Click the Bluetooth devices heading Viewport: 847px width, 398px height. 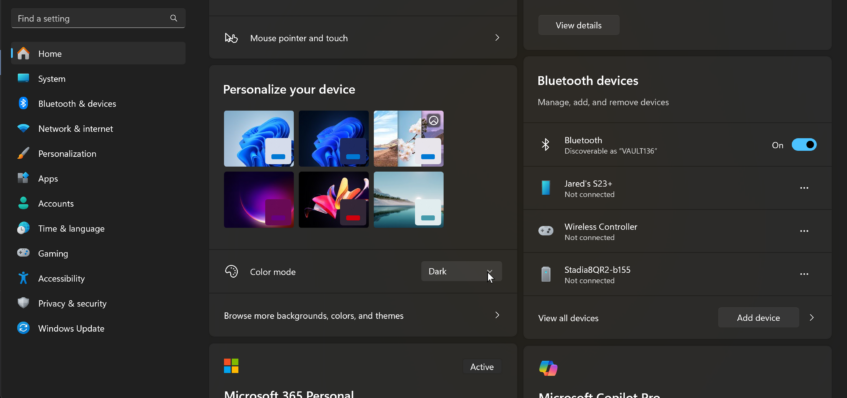(588, 81)
